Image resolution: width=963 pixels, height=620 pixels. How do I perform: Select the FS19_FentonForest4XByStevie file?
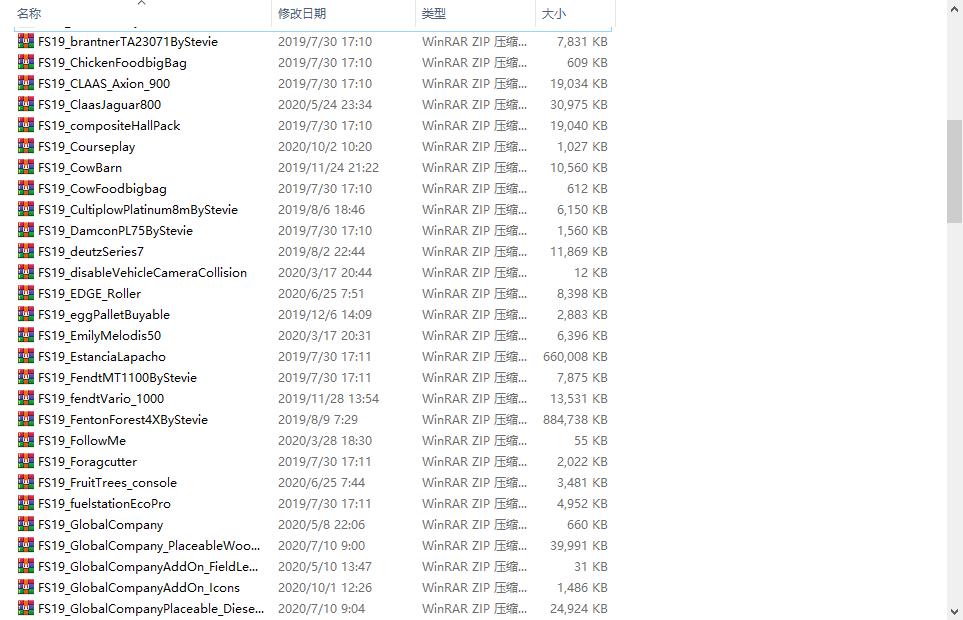(x=123, y=420)
